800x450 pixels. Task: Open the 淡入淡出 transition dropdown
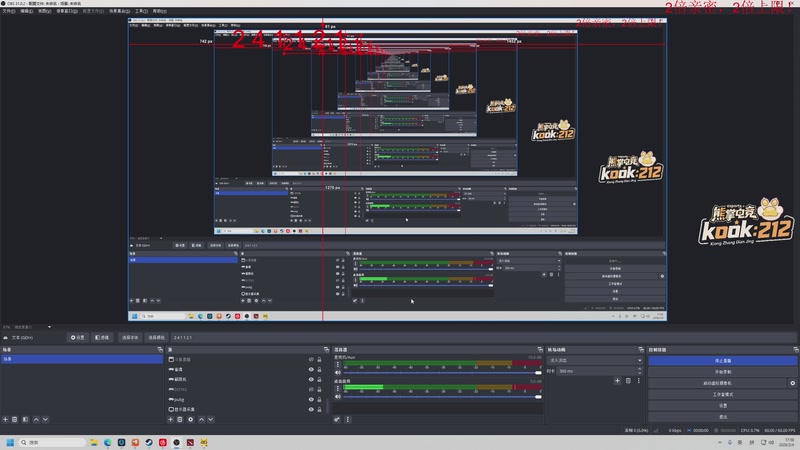pos(595,360)
